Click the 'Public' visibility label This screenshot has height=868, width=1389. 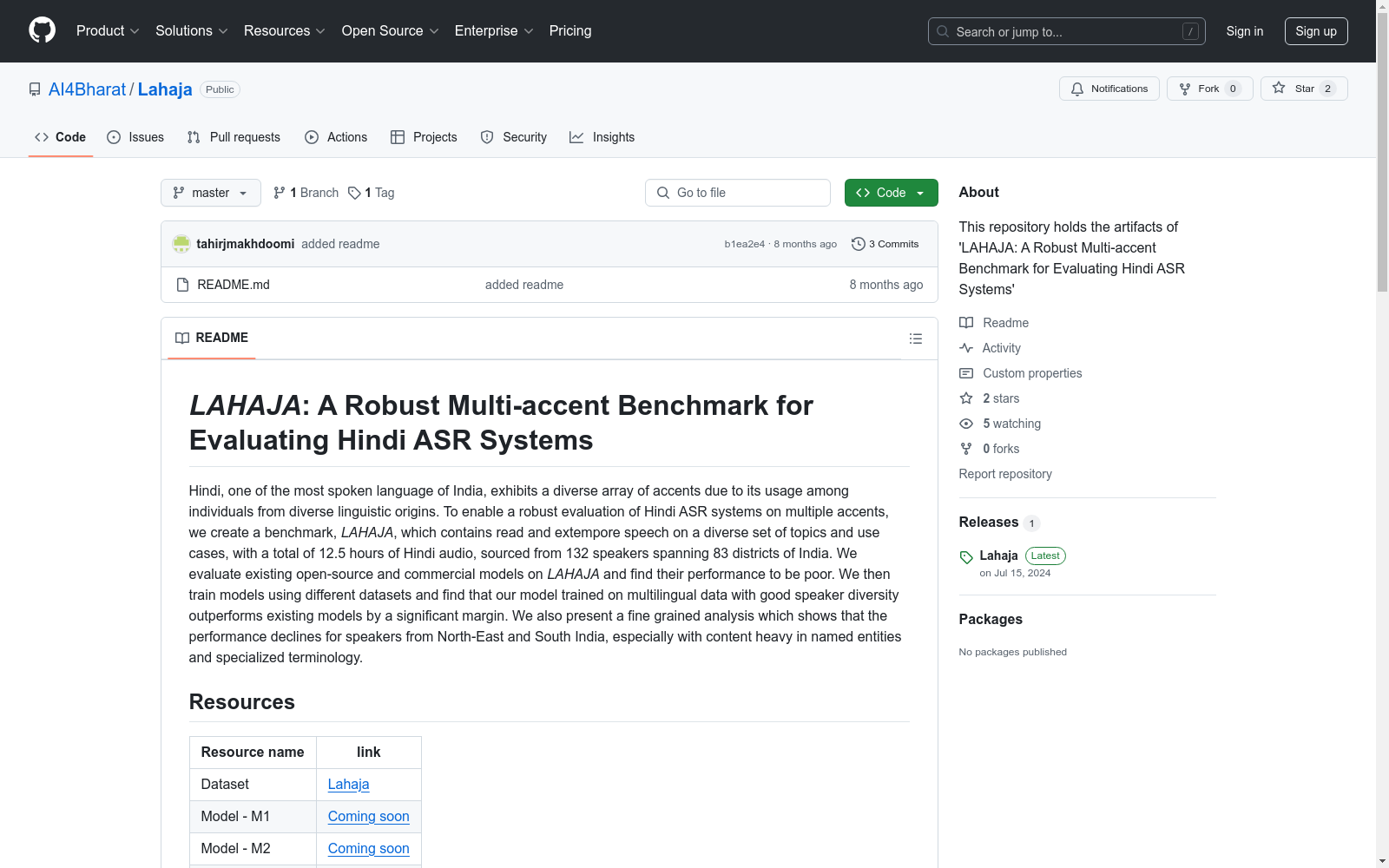[221, 89]
